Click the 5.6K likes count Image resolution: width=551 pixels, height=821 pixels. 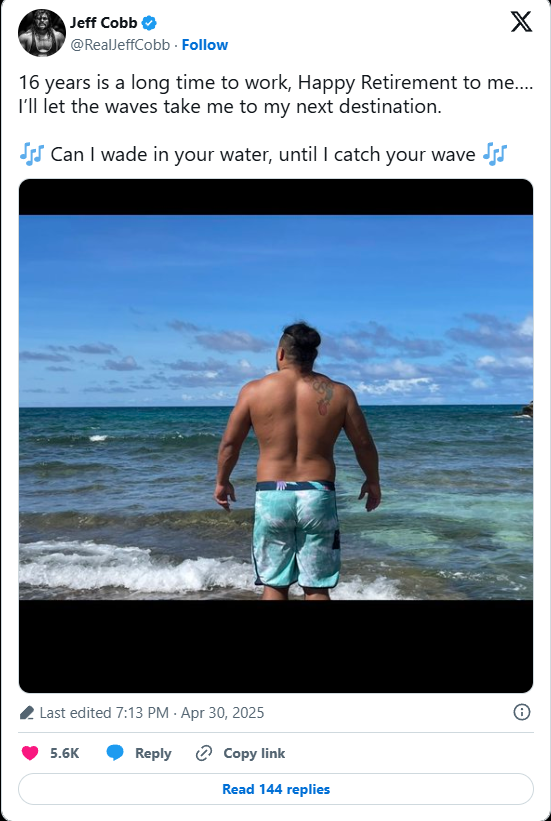click(64, 753)
